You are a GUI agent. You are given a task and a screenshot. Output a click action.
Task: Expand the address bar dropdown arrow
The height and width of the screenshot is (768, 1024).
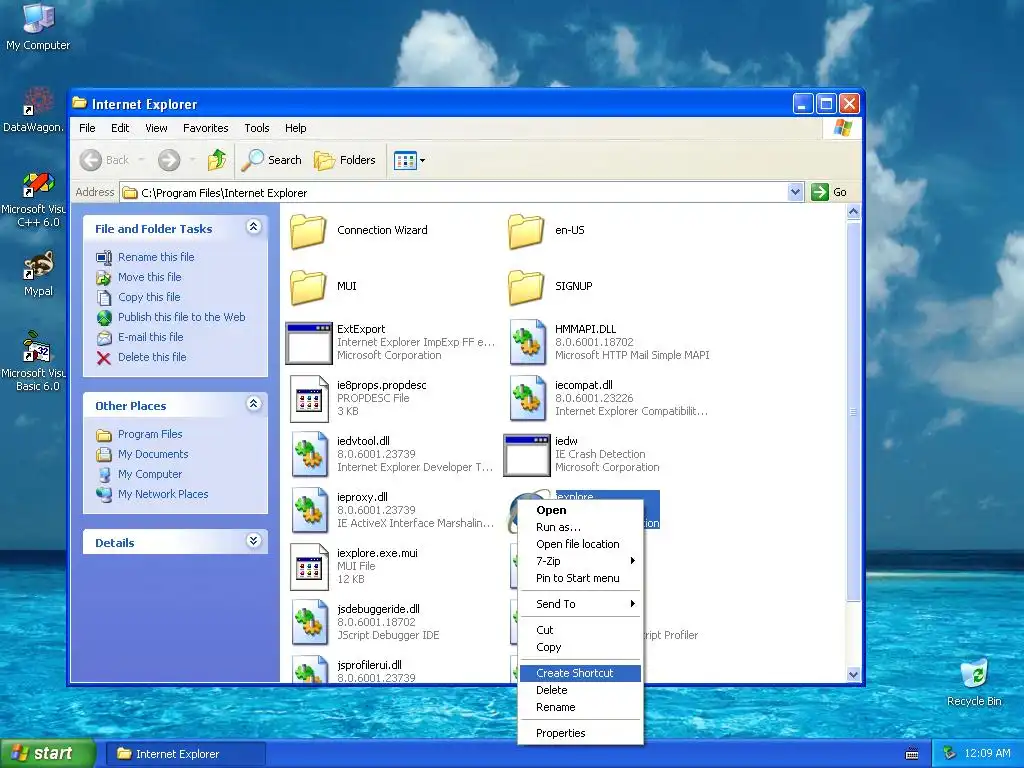click(795, 192)
